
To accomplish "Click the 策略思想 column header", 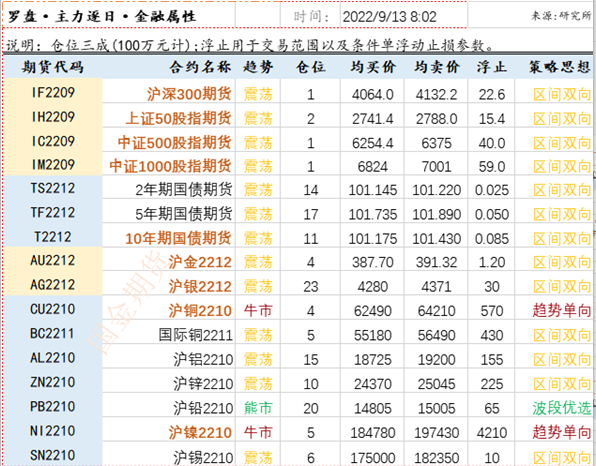I will coord(559,67).
